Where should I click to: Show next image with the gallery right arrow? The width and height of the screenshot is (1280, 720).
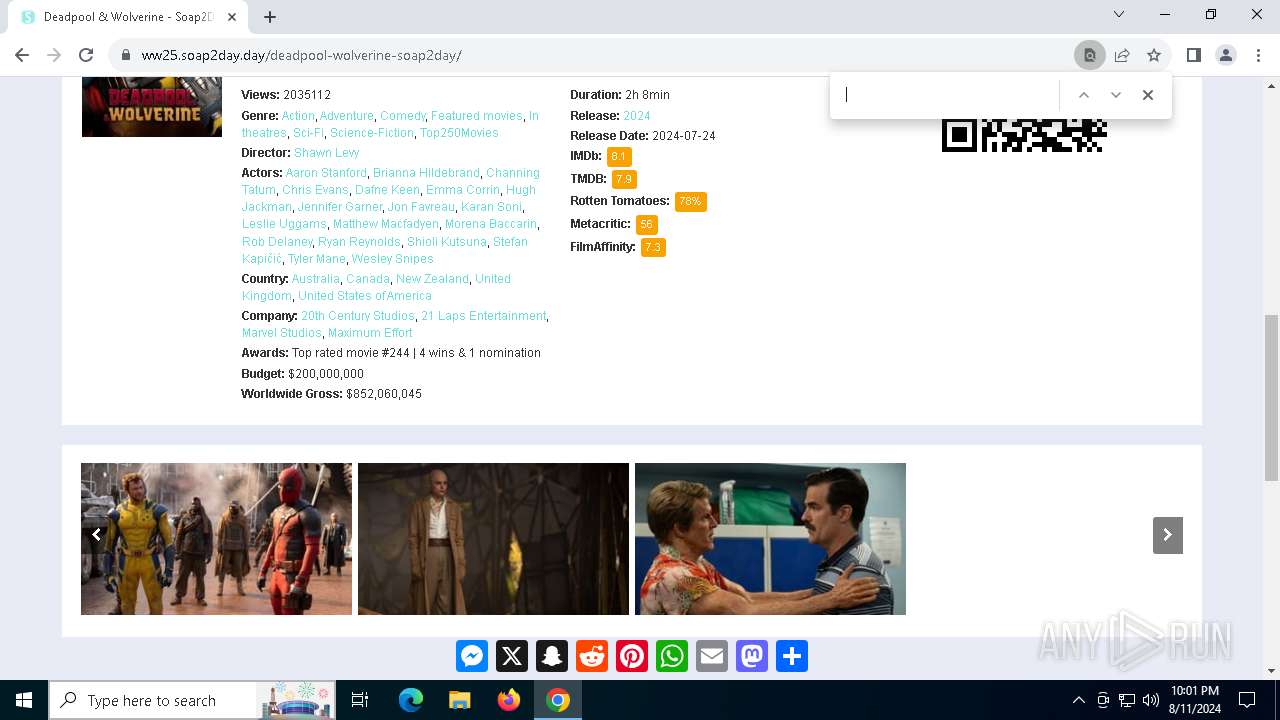click(1167, 535)
